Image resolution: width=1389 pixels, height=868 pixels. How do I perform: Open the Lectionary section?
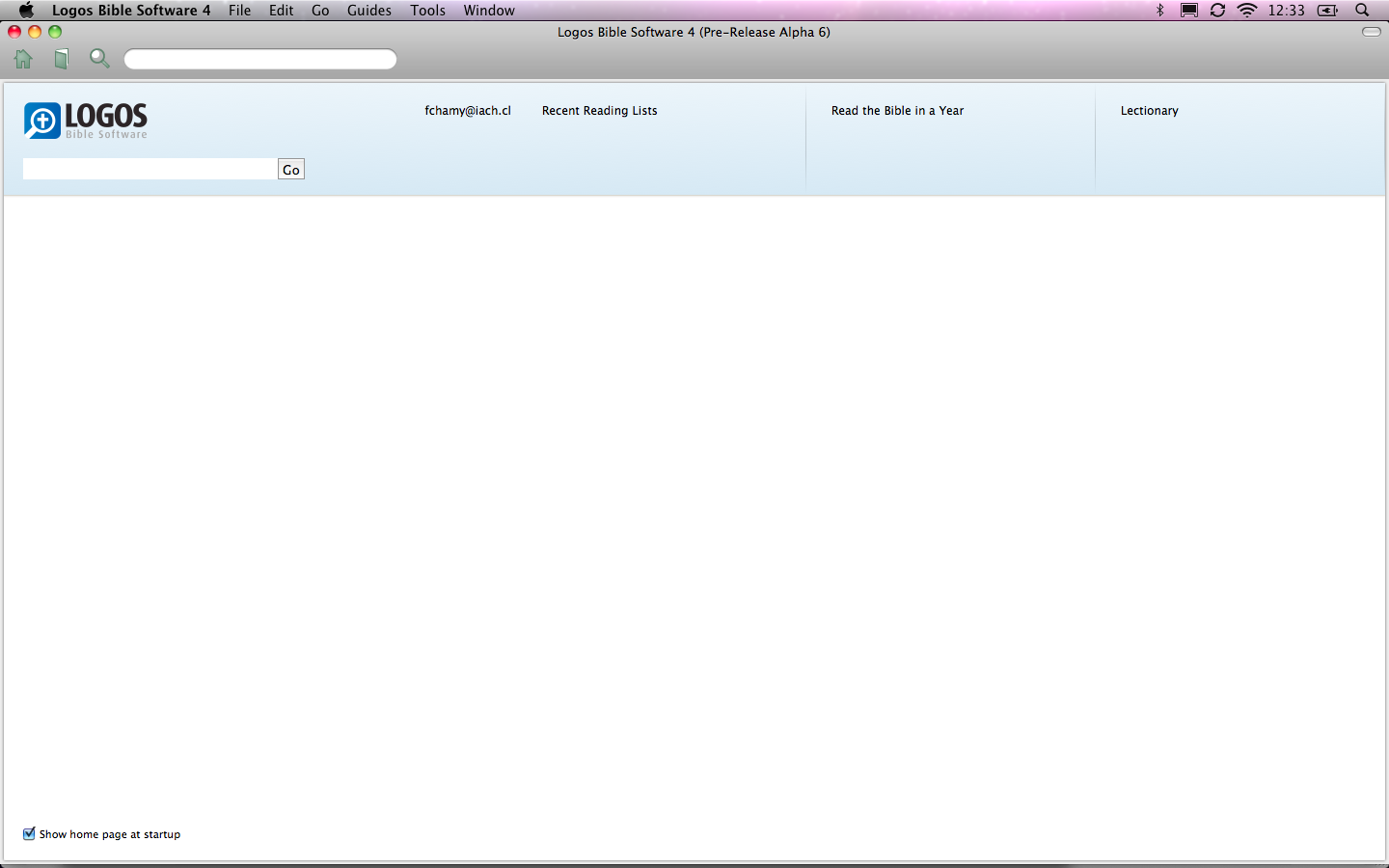coord(1149,111)
